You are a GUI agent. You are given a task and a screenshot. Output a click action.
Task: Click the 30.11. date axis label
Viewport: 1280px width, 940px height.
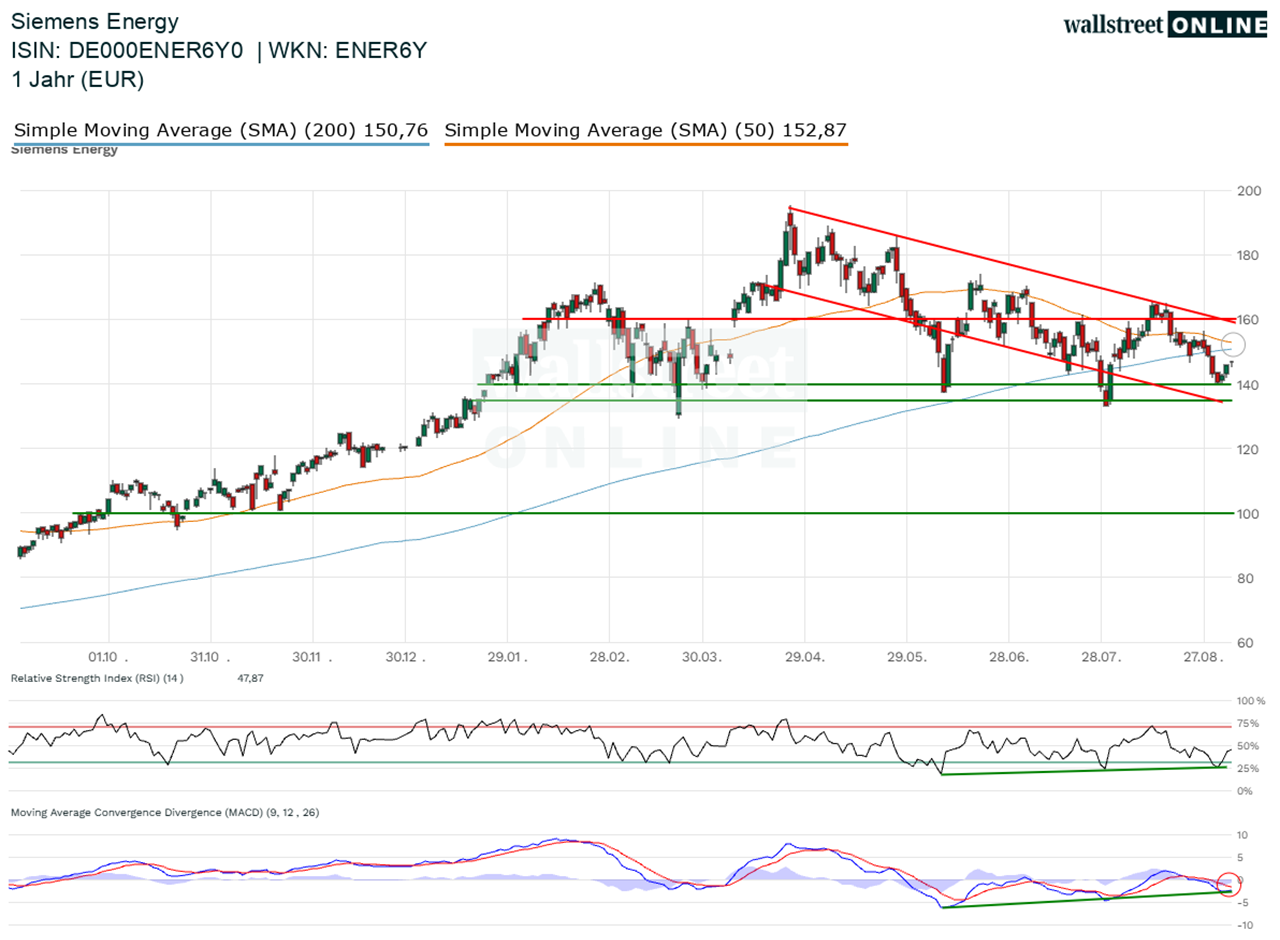(313, 657)
